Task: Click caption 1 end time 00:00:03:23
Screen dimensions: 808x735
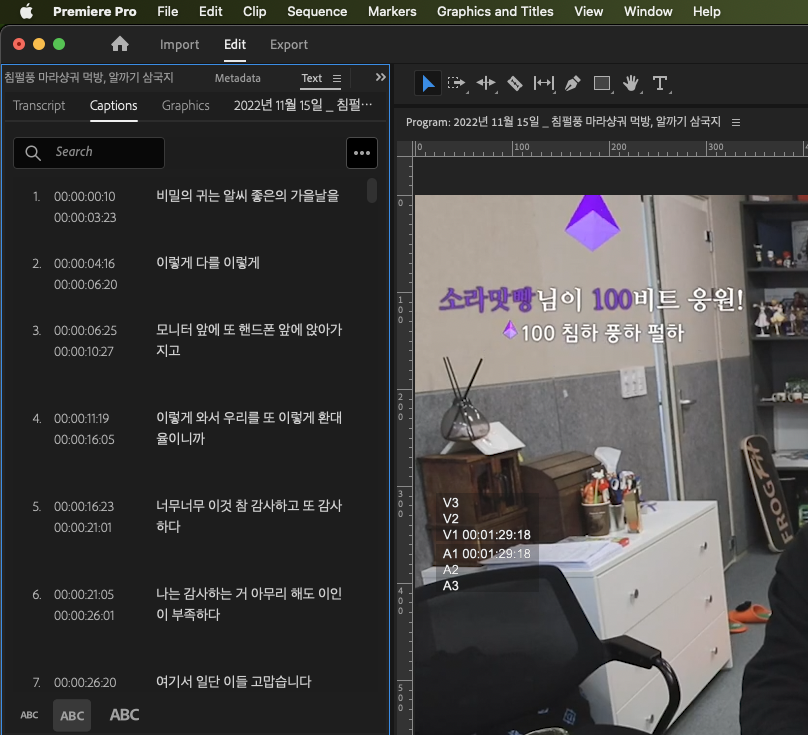Action: 85,218
